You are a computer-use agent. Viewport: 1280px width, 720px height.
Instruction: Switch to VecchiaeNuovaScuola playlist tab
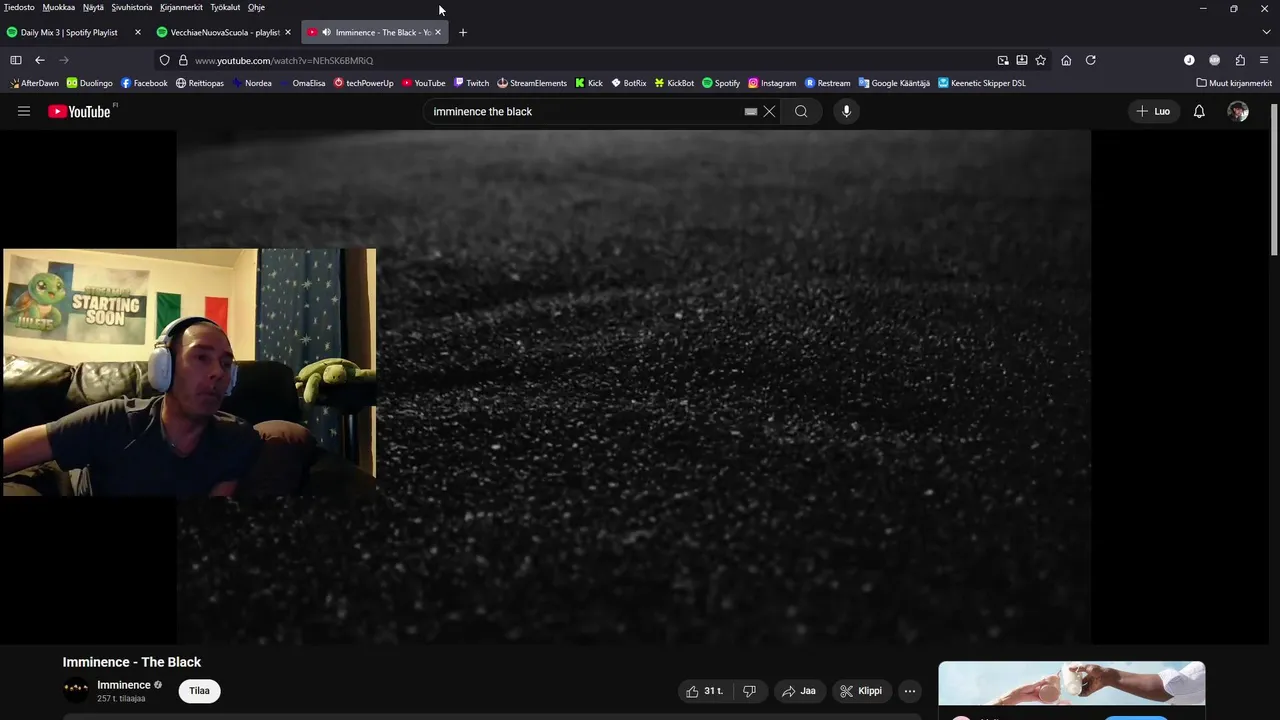coord(222,32)
